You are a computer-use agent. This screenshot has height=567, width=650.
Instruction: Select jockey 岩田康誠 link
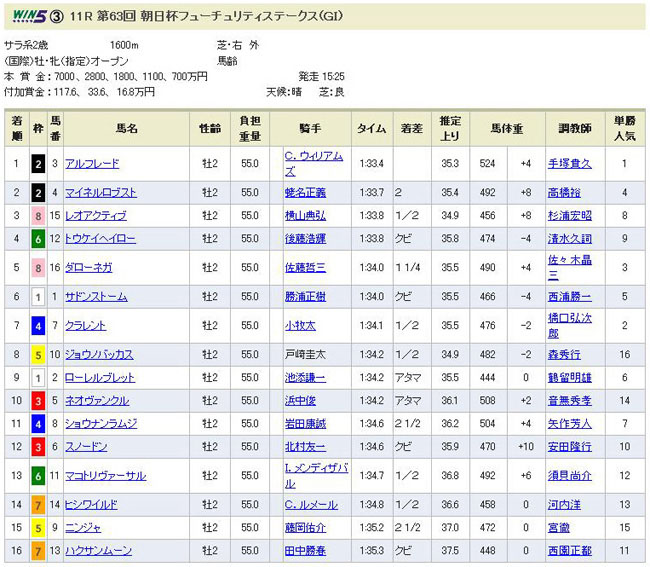(x=305, y=423)
